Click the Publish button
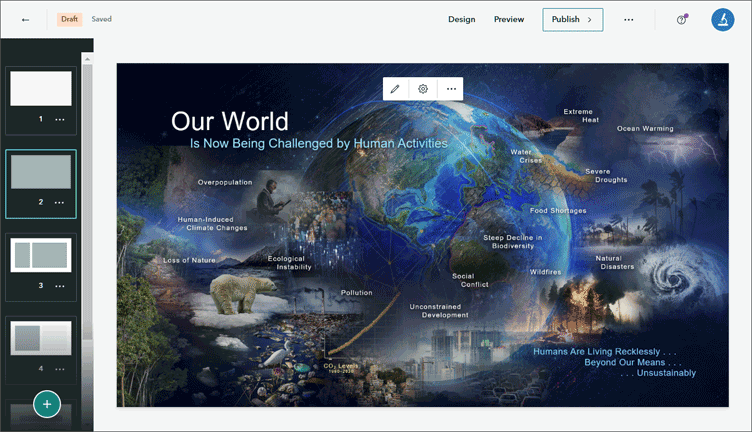 (573, 20)
